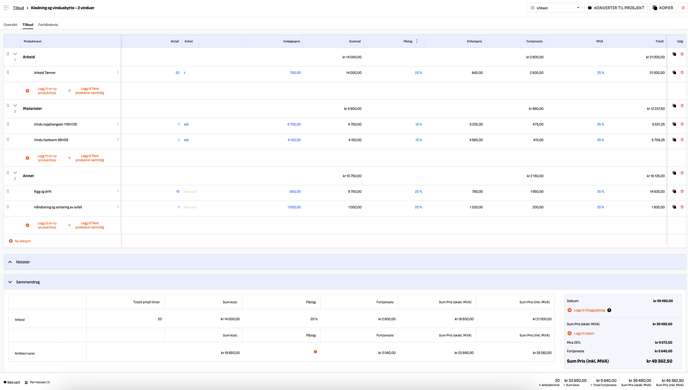The width and height of the screenshot is (688, 390).
Task: Open the Enhet dropdown for Rigg og drift
Action: [x=190, y=191]
